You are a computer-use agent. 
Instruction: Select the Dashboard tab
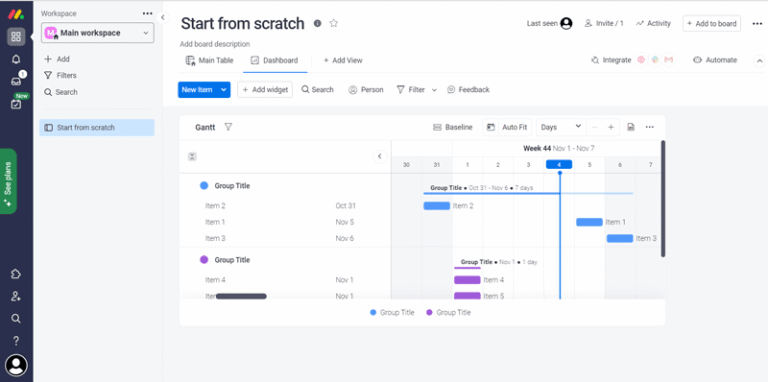[274, 60]
